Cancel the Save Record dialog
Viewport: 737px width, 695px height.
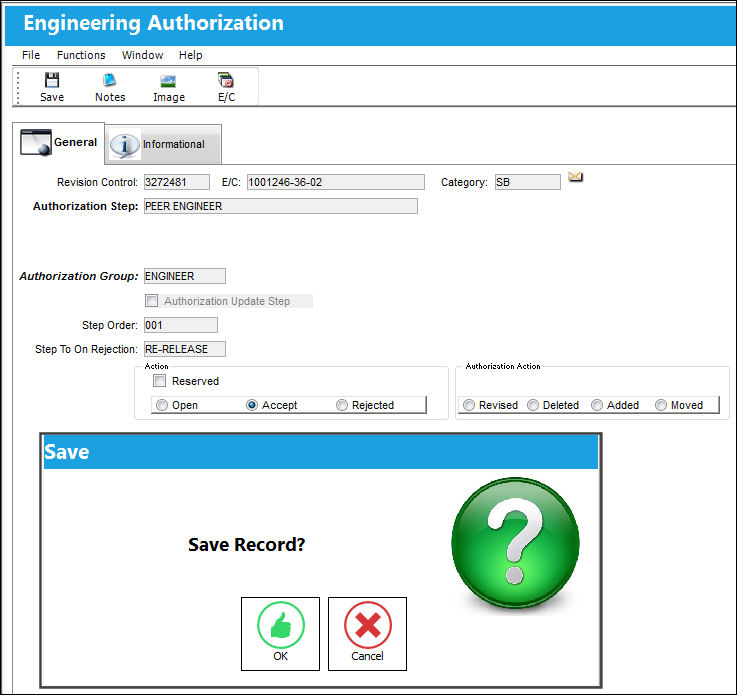[367, 633]
